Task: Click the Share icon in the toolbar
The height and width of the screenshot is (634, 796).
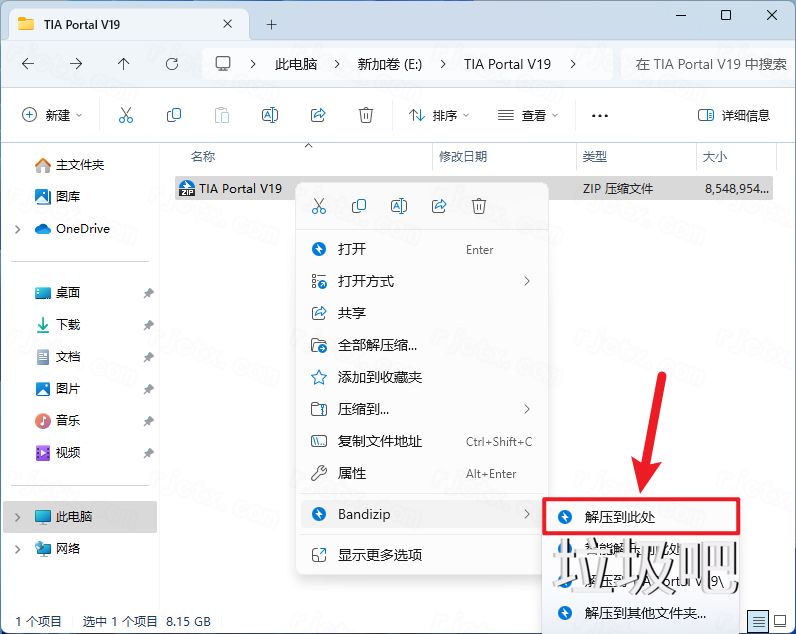Action: 318,115
